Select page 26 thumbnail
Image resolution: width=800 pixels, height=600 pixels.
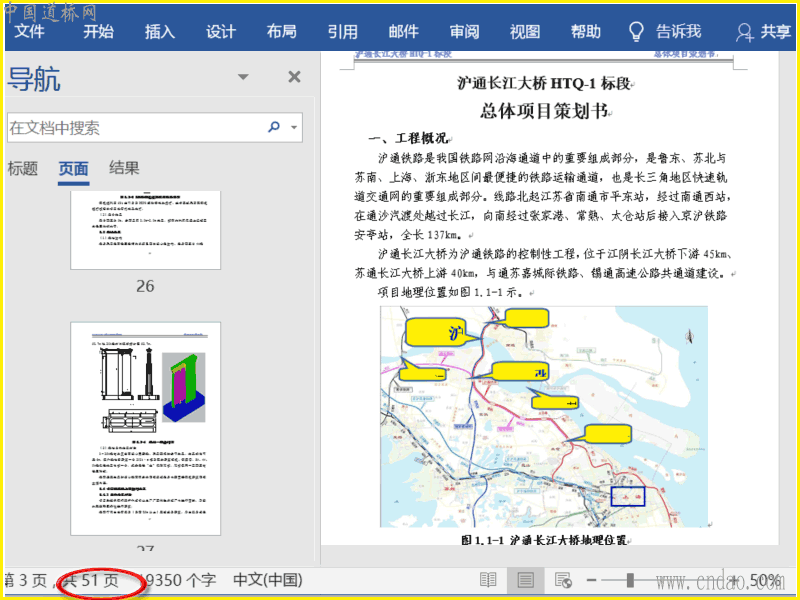click(145, 229)
